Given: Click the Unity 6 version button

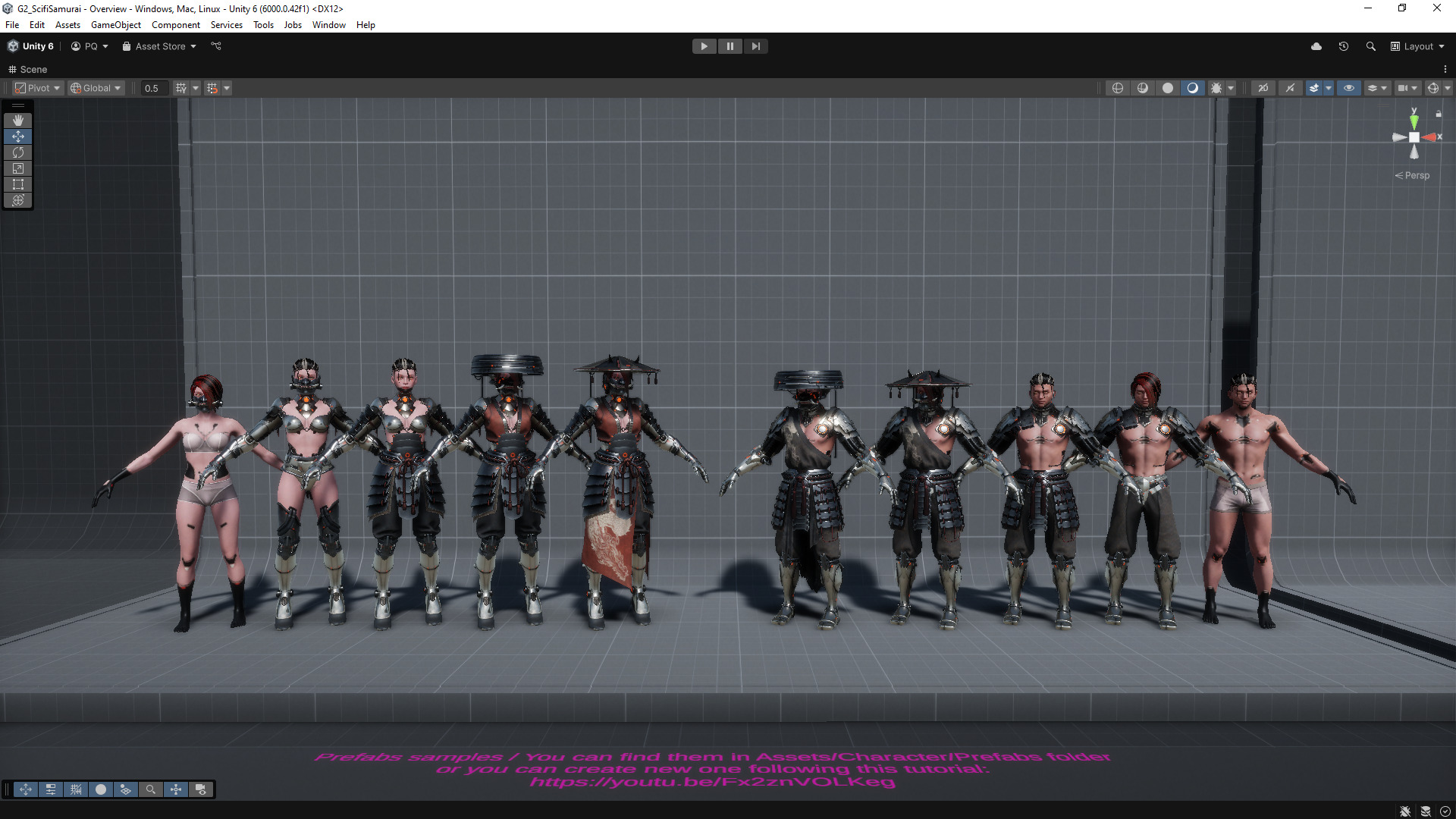Looking at the screenshot, I should (x=31, y=46).
